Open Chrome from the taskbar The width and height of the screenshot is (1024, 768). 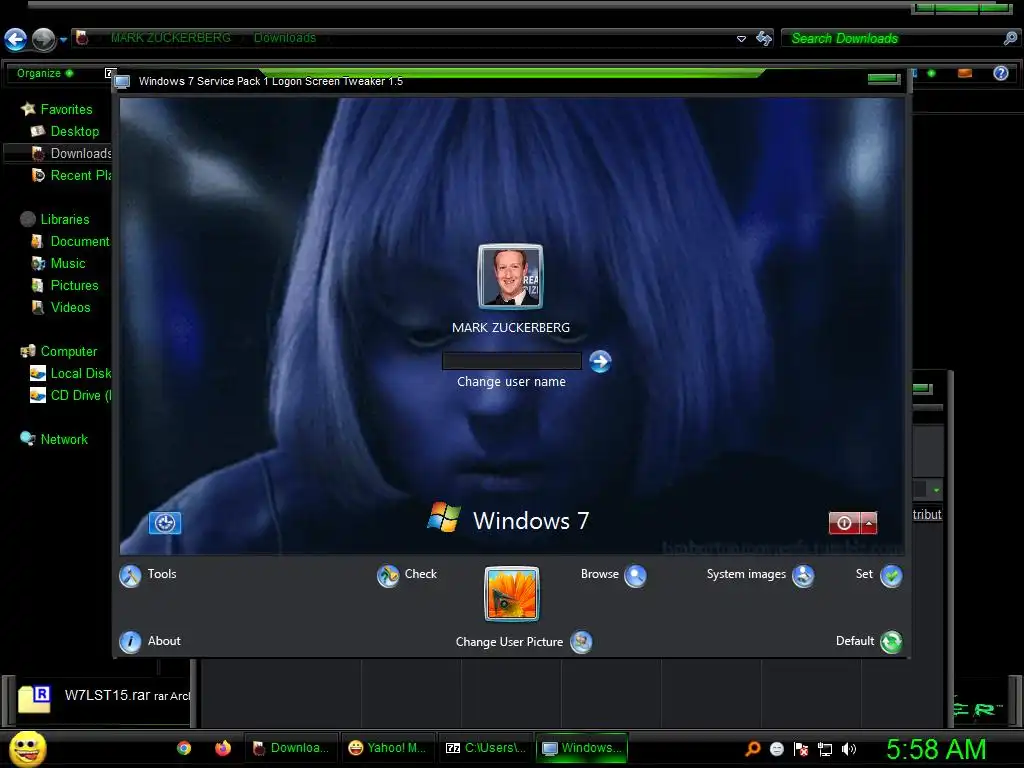click(x=184, y=748)
